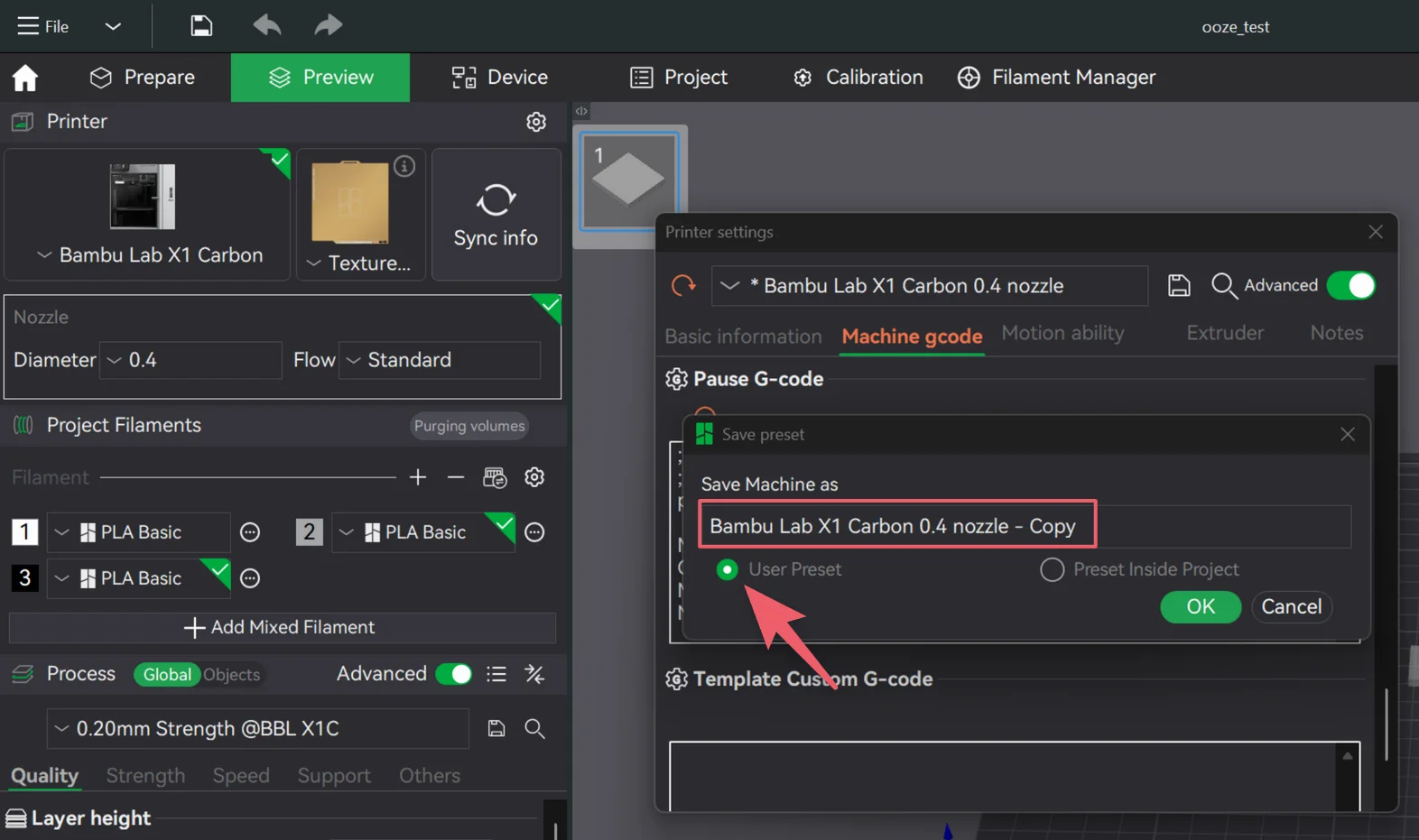
Task: Select Global process mode
Action: tap(167, 675)
